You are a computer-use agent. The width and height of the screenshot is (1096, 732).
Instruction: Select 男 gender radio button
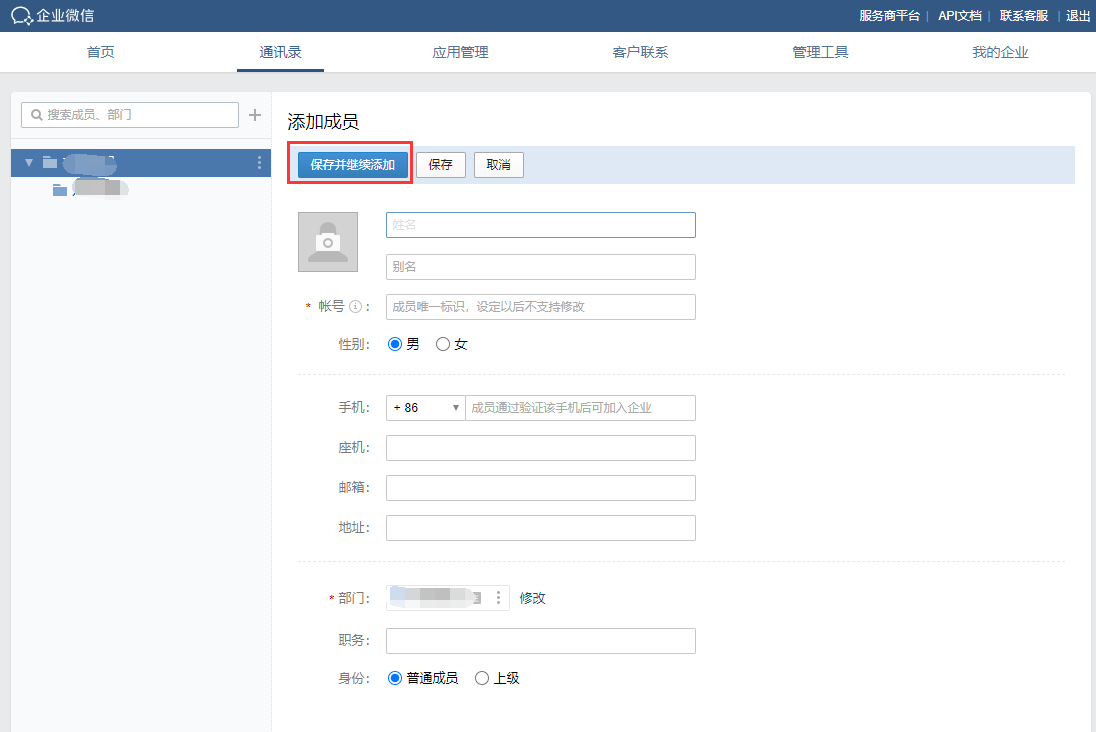(394, 344)
